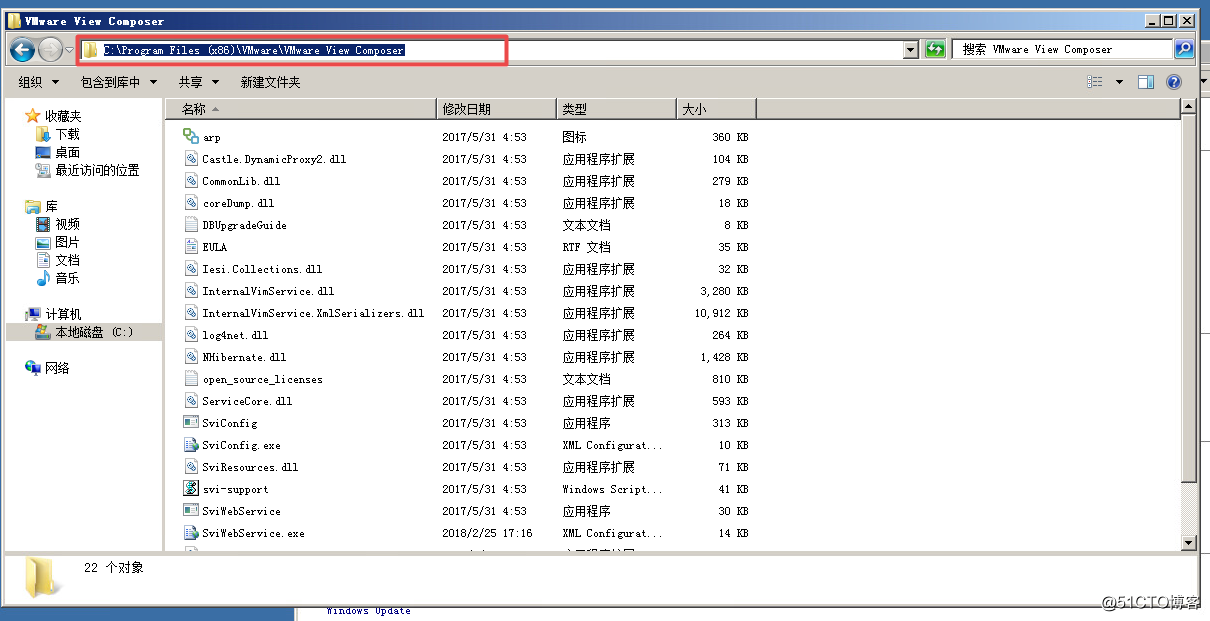Select the file name svi-support
The width and height of the screenshot is (1210, 621).
tap(235, 489)
